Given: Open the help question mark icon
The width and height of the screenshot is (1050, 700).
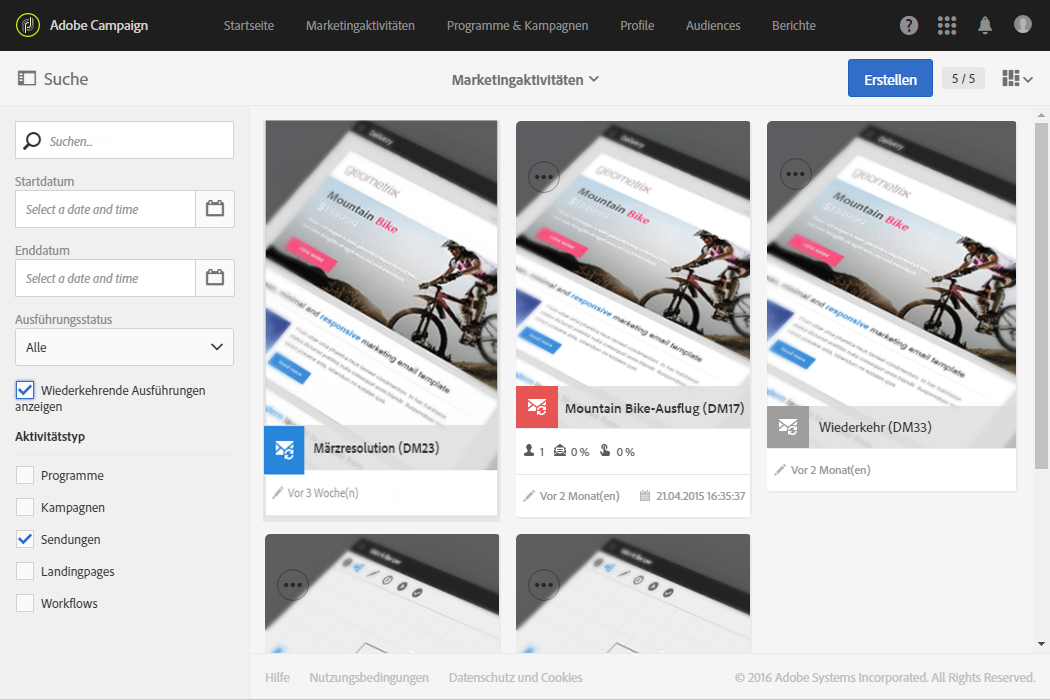Looking at the screenshot, I should [x=908, y=25].
